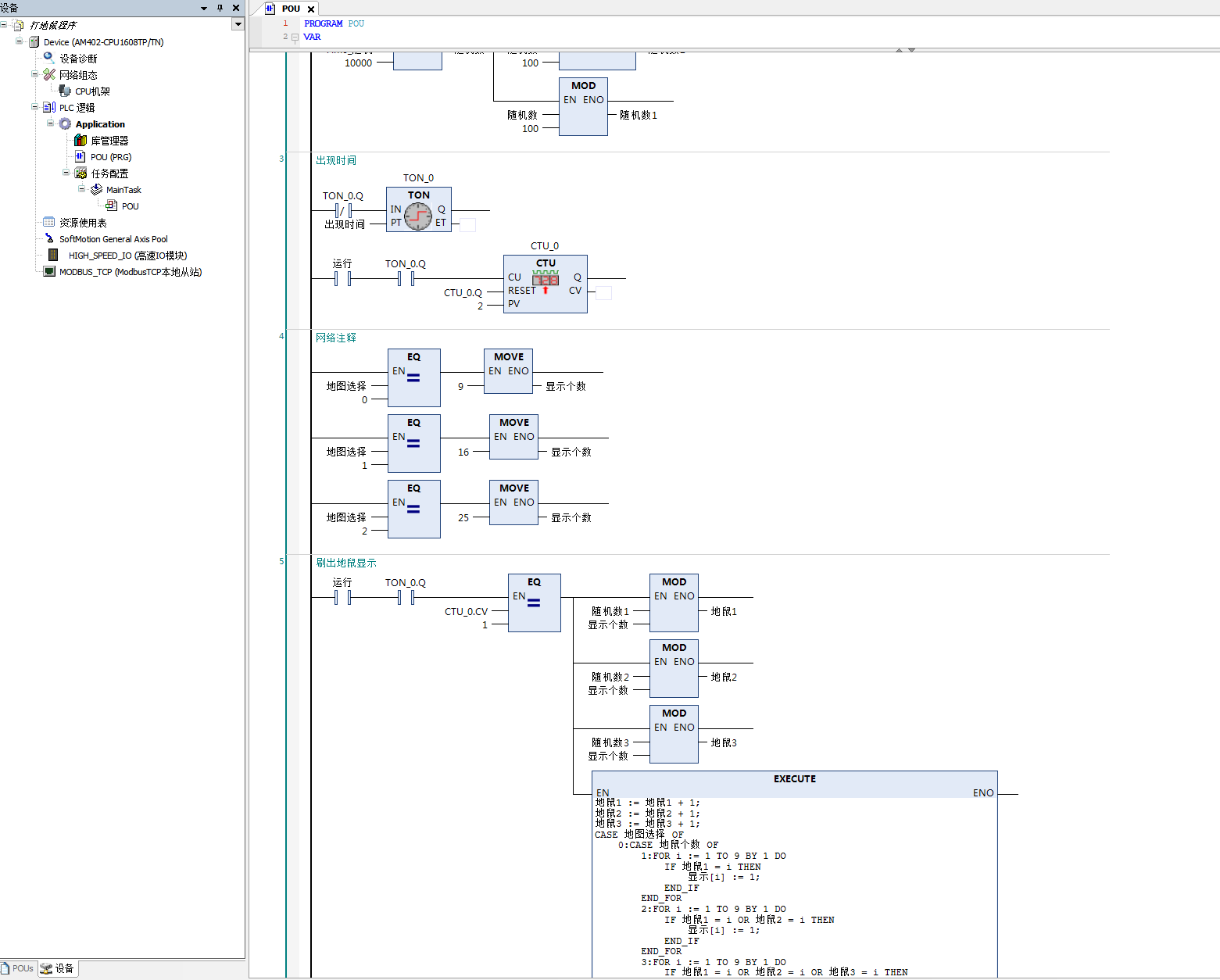Open the 库管理器 library icon

point(80,141)
